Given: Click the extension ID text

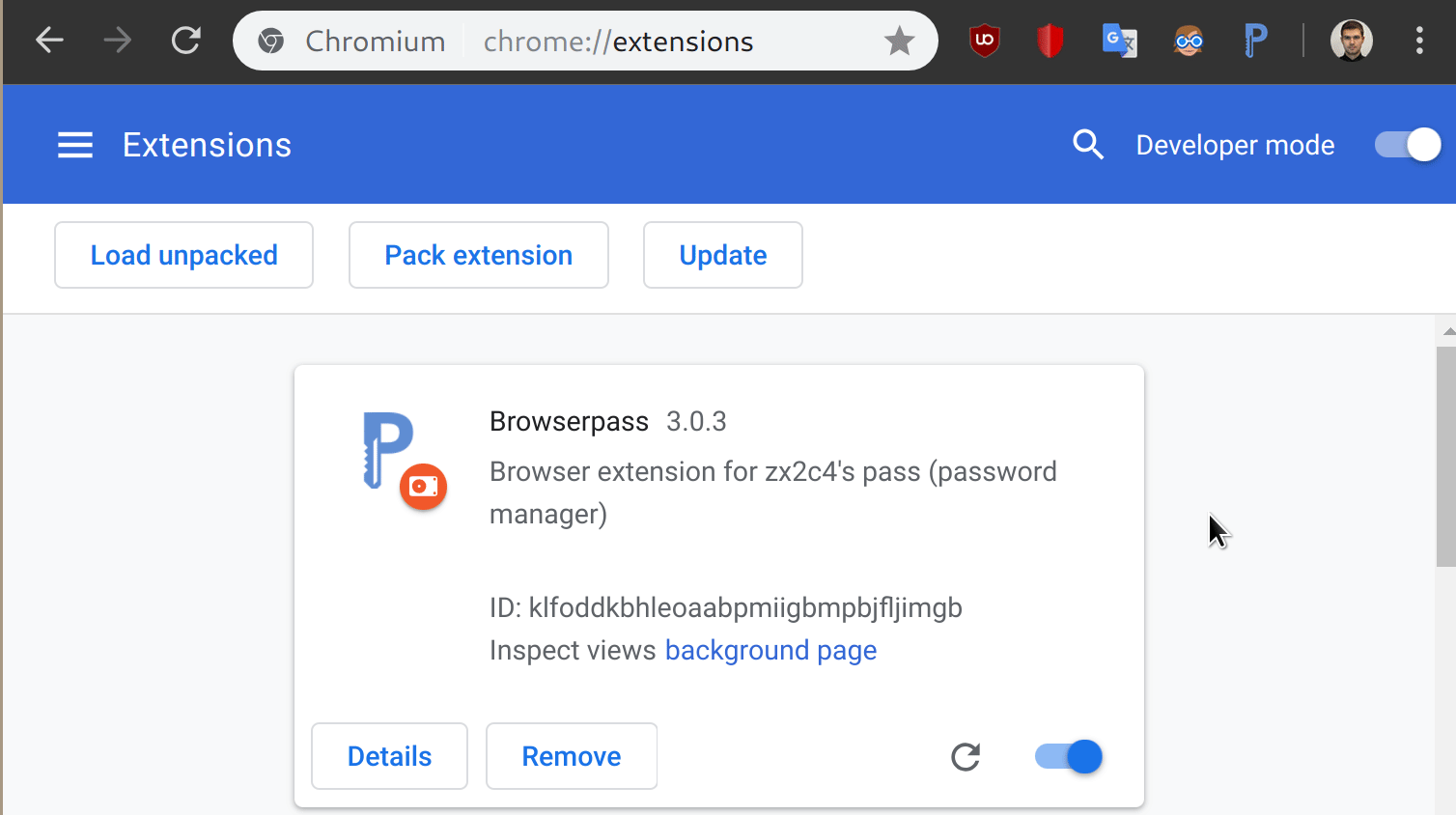Looking at the screenshot, I should point(726,607).
